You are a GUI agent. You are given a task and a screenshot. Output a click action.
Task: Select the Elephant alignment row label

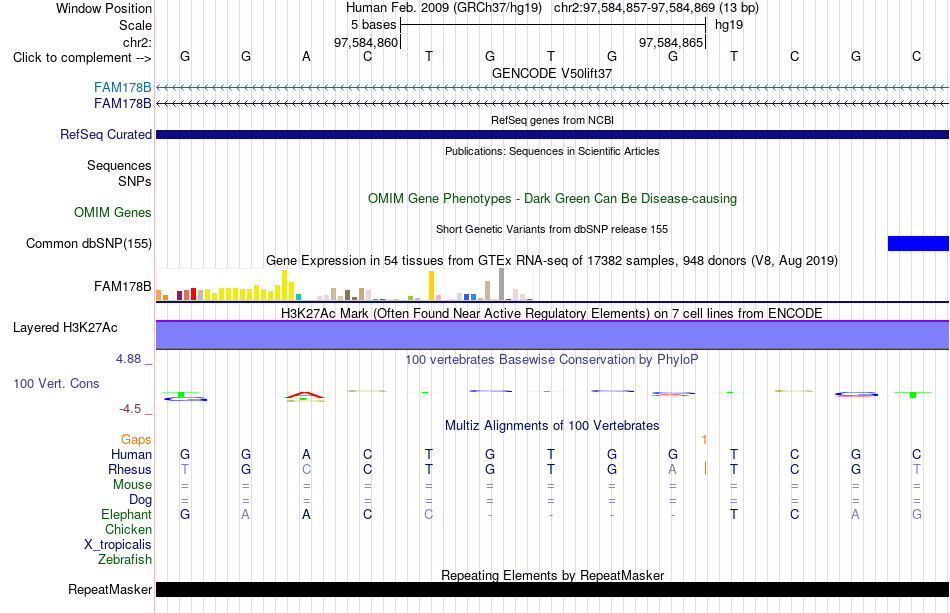[126, 514]
